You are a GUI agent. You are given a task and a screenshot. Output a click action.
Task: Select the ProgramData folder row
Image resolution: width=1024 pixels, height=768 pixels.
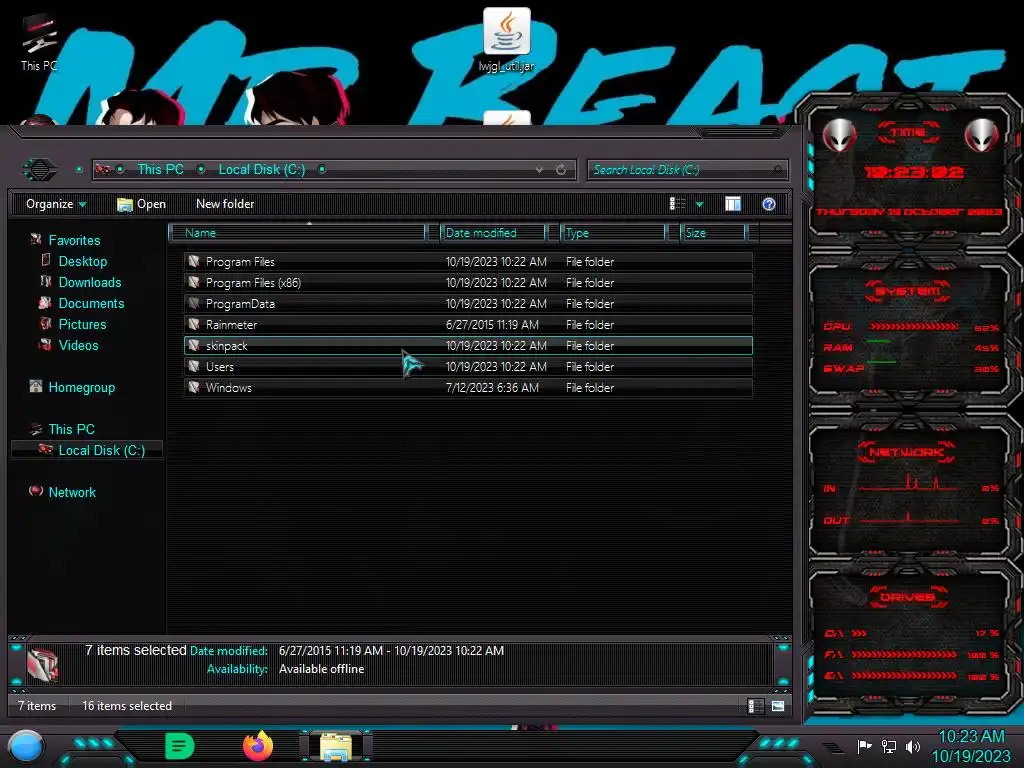(468, 304)
